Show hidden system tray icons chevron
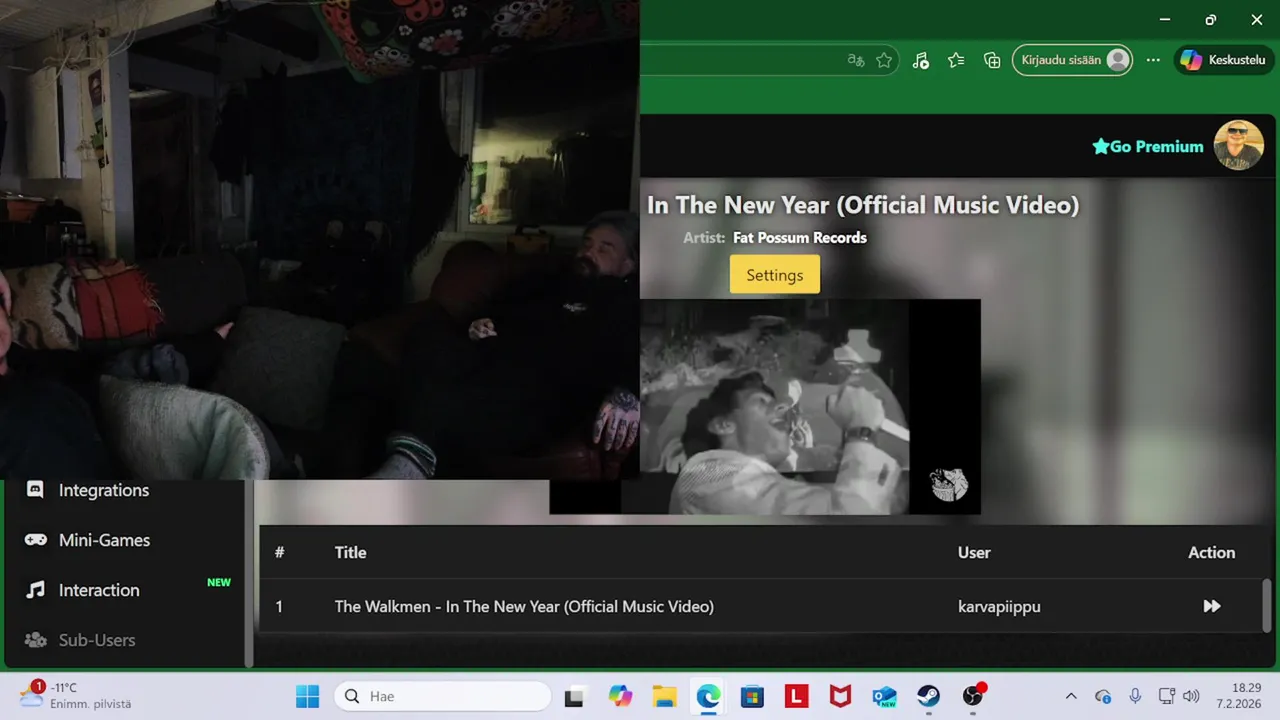Screen dimensions: 1280x720 tap(1071, 696)
